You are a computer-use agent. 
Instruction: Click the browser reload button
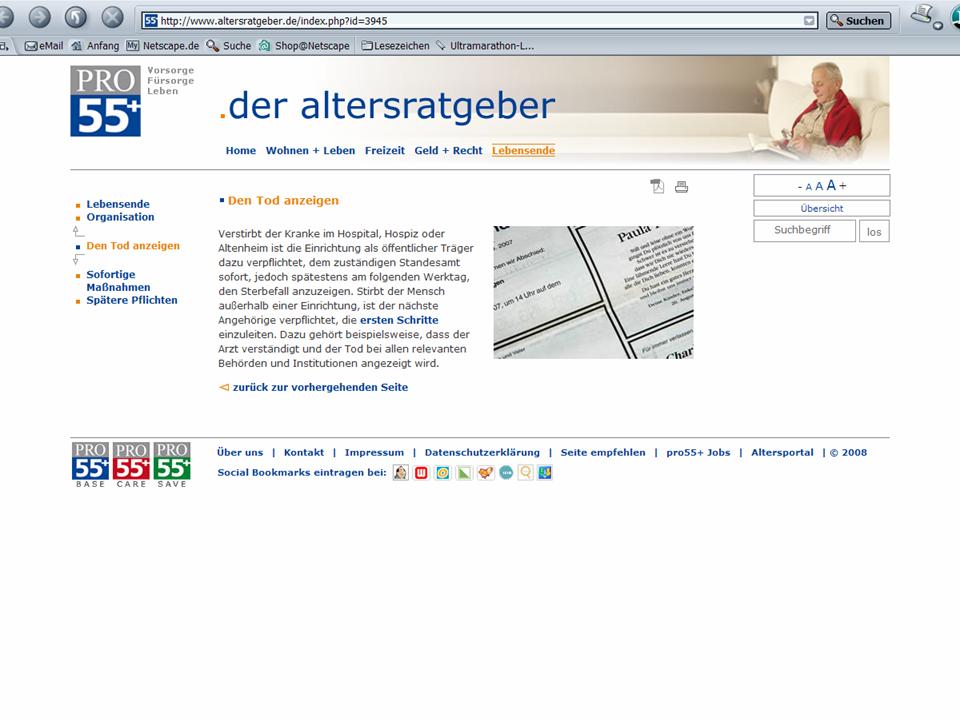click(x=76, y=17)
